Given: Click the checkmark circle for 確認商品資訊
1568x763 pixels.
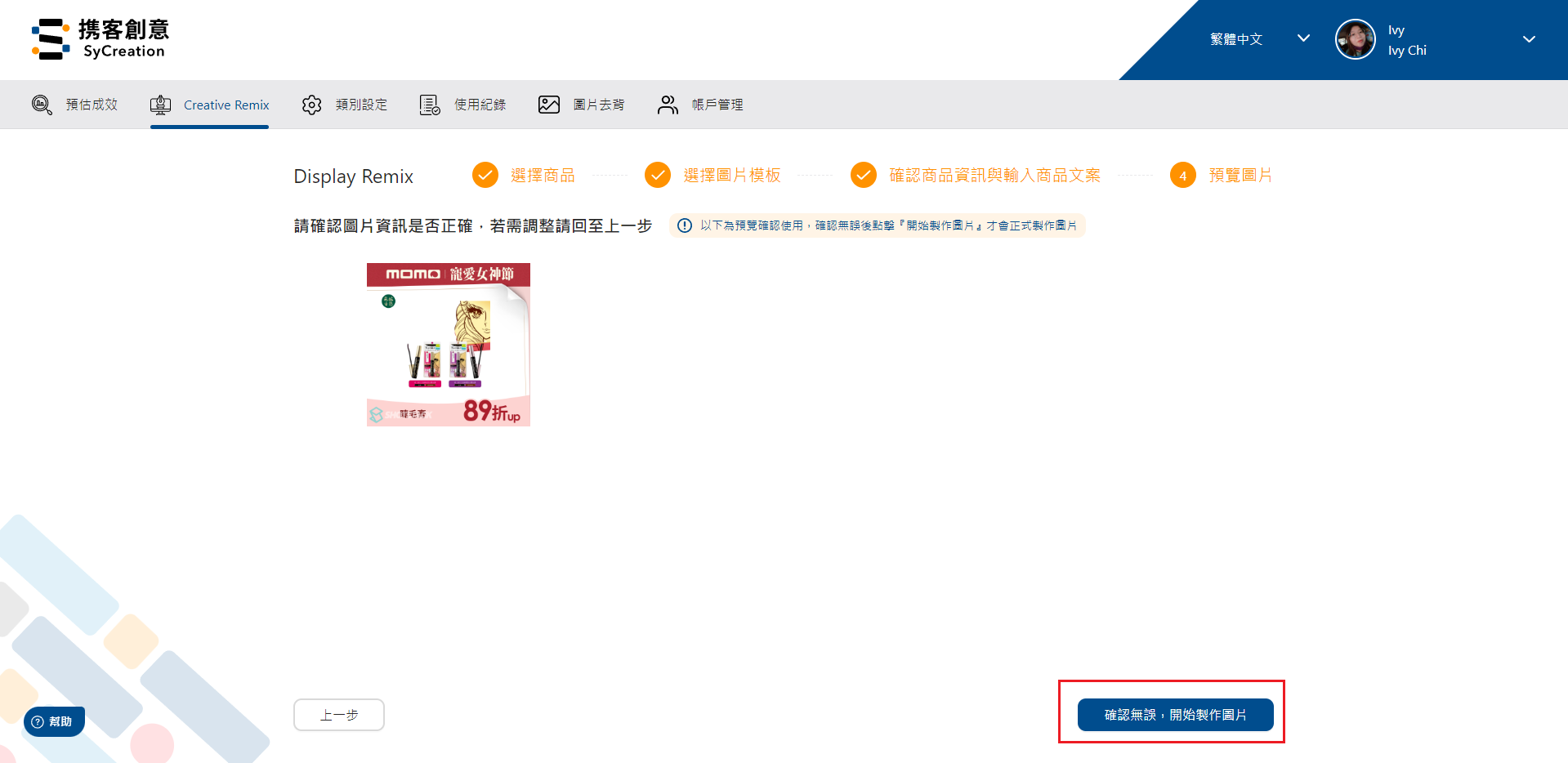Looking at the screenshot, I should click(x=864, y=175).
